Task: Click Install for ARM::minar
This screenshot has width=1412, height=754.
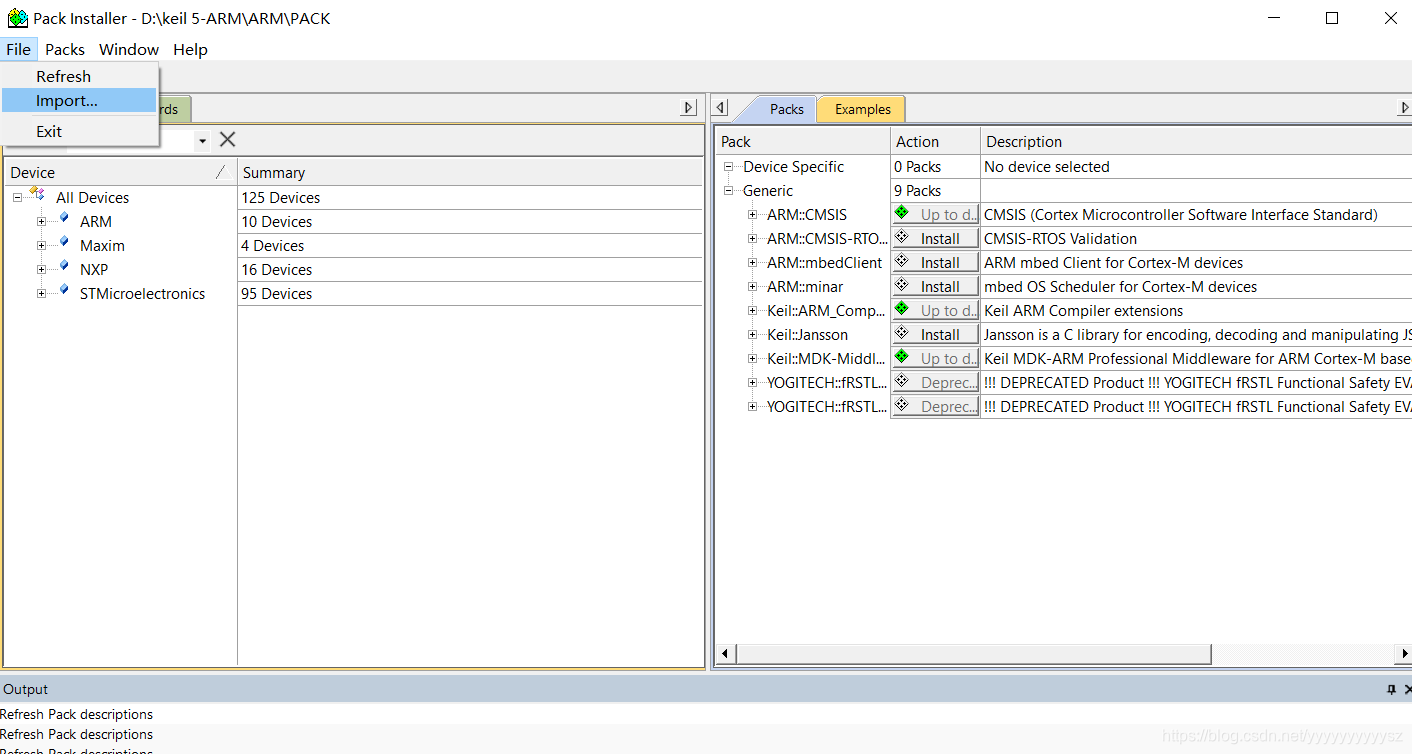Action: (x=935, y=286)
